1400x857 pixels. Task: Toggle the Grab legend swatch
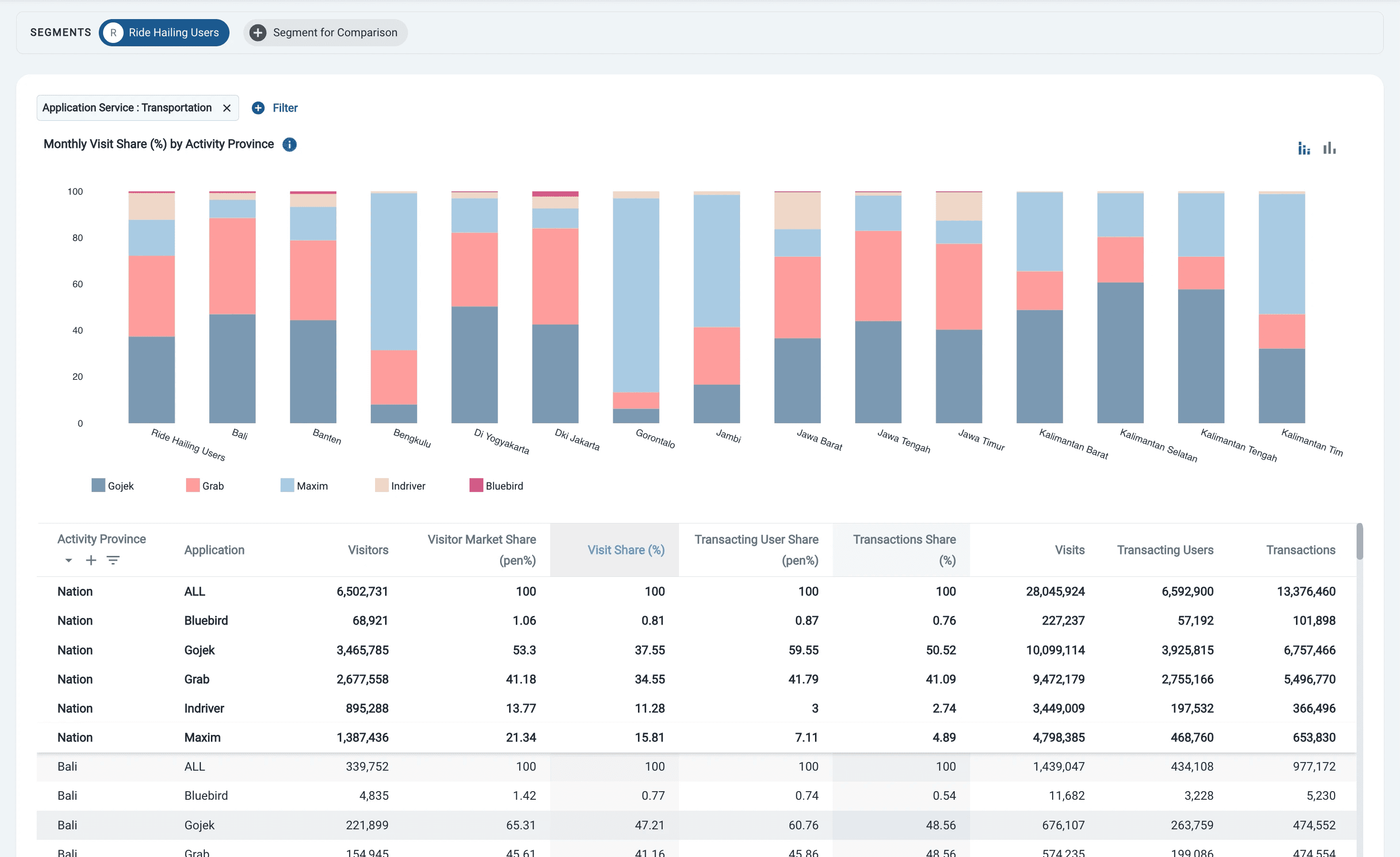point(193,485)
